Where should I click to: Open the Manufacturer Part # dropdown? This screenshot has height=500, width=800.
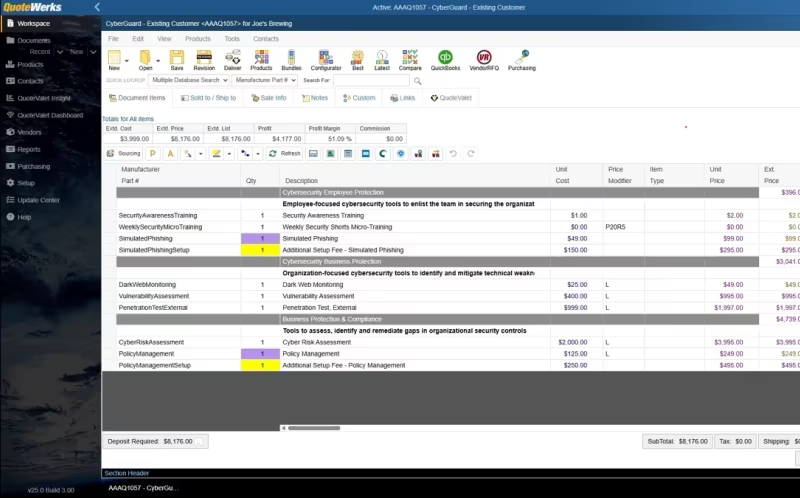[x=264, y=80]
